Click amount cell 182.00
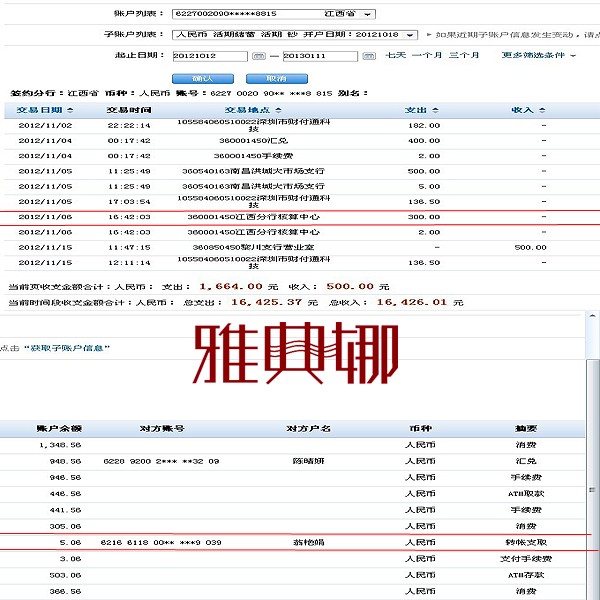Image resolution: width=600 pixels, height=600 pixels. click(424, 126)
